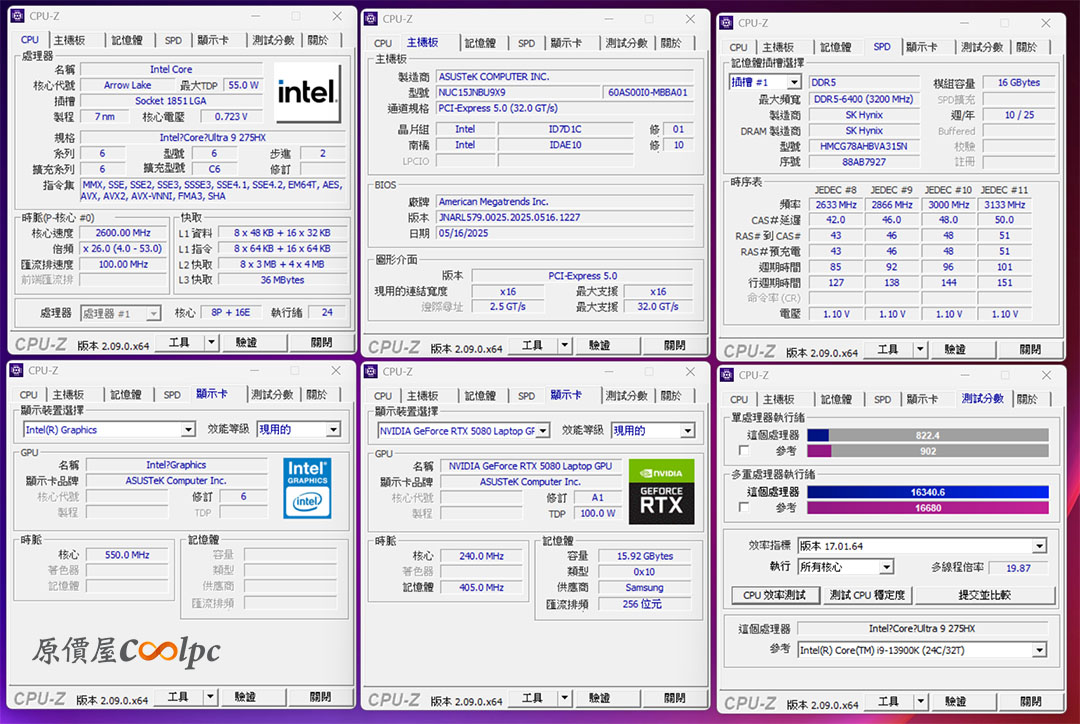Viewport: 1080px width, 724px height.
Task: Close the CPU tab window with the X
Action: coord(337,16)
